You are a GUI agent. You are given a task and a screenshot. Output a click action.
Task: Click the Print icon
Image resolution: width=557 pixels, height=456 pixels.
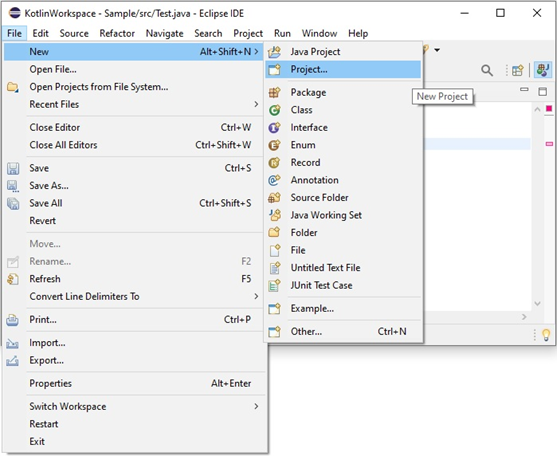pyautogui.click(x=12, y=320)
